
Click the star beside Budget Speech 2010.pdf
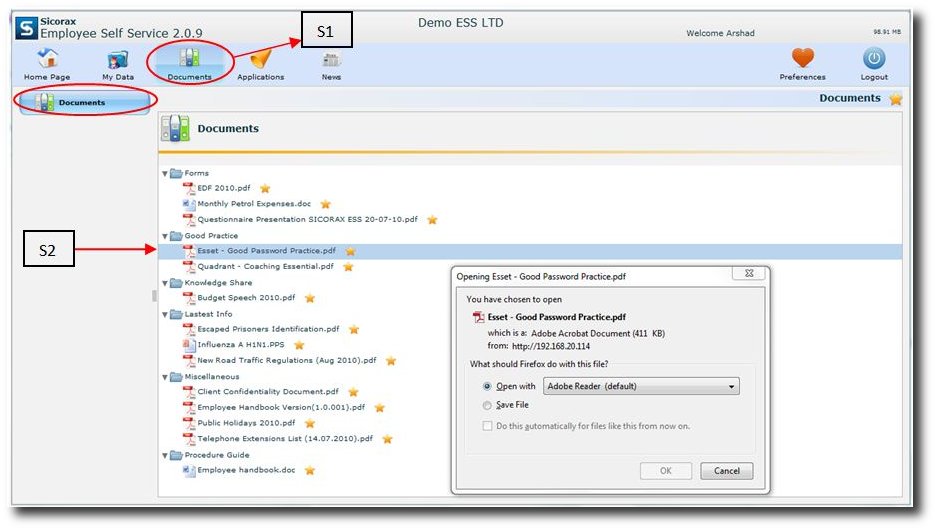[x=310, y=298]
